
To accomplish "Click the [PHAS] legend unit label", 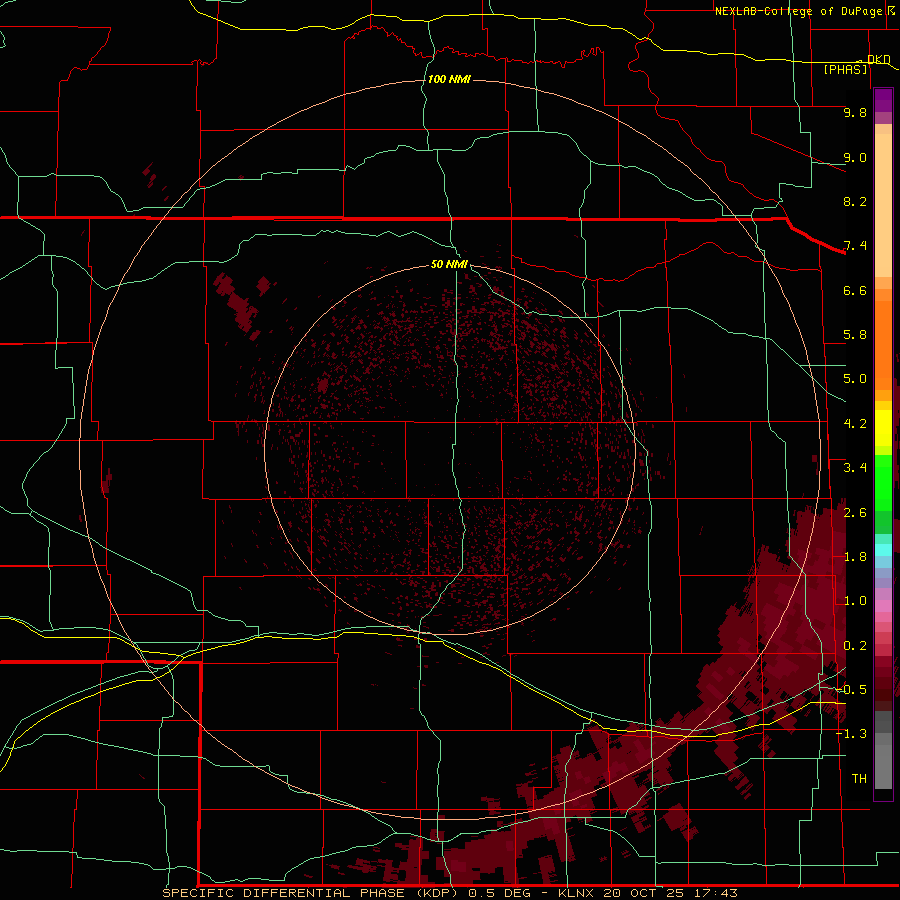I will click(845, 70).
